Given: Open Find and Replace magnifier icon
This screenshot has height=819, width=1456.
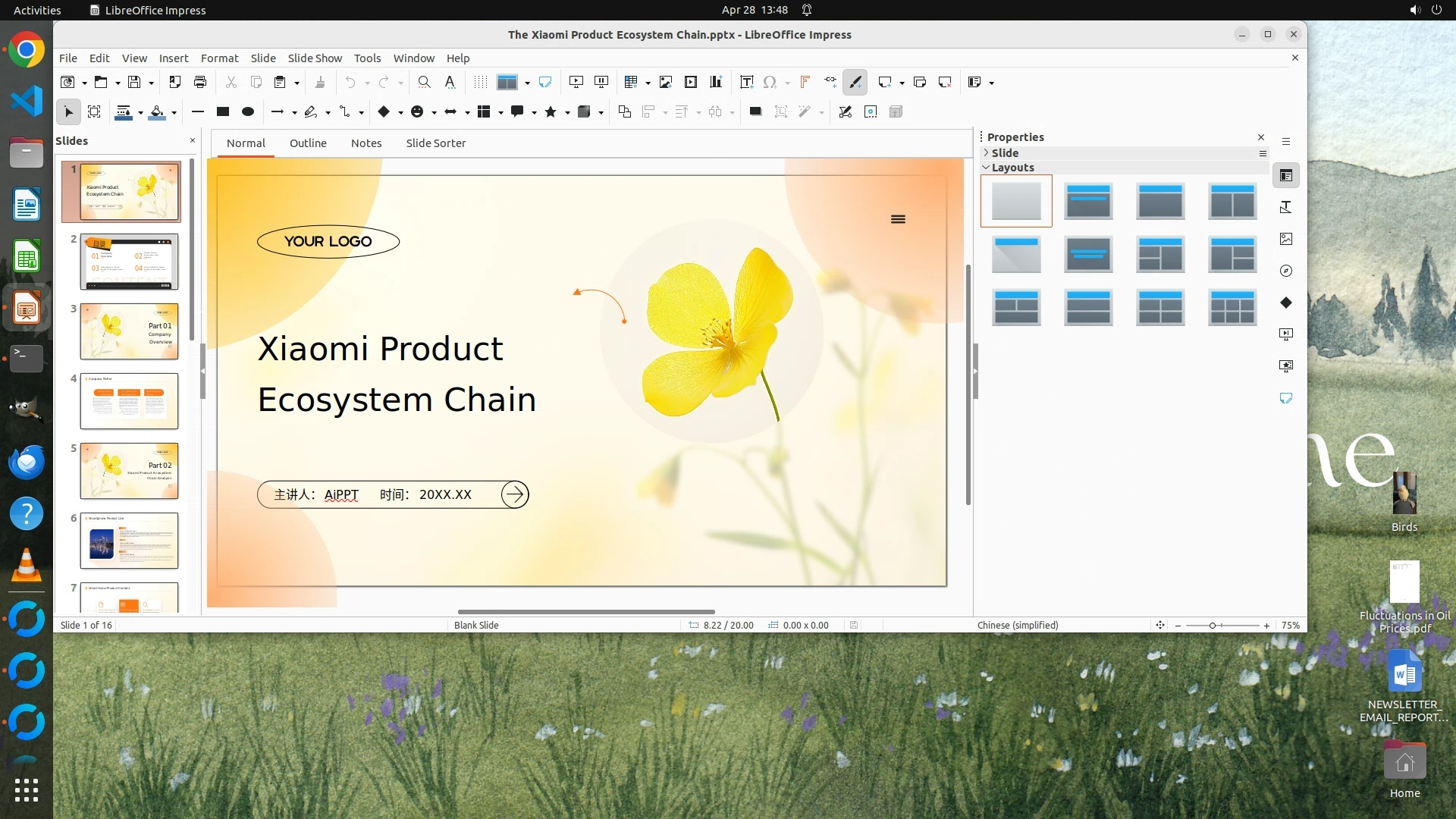Looking at the screenshot, I should click(x=425, y=82).
